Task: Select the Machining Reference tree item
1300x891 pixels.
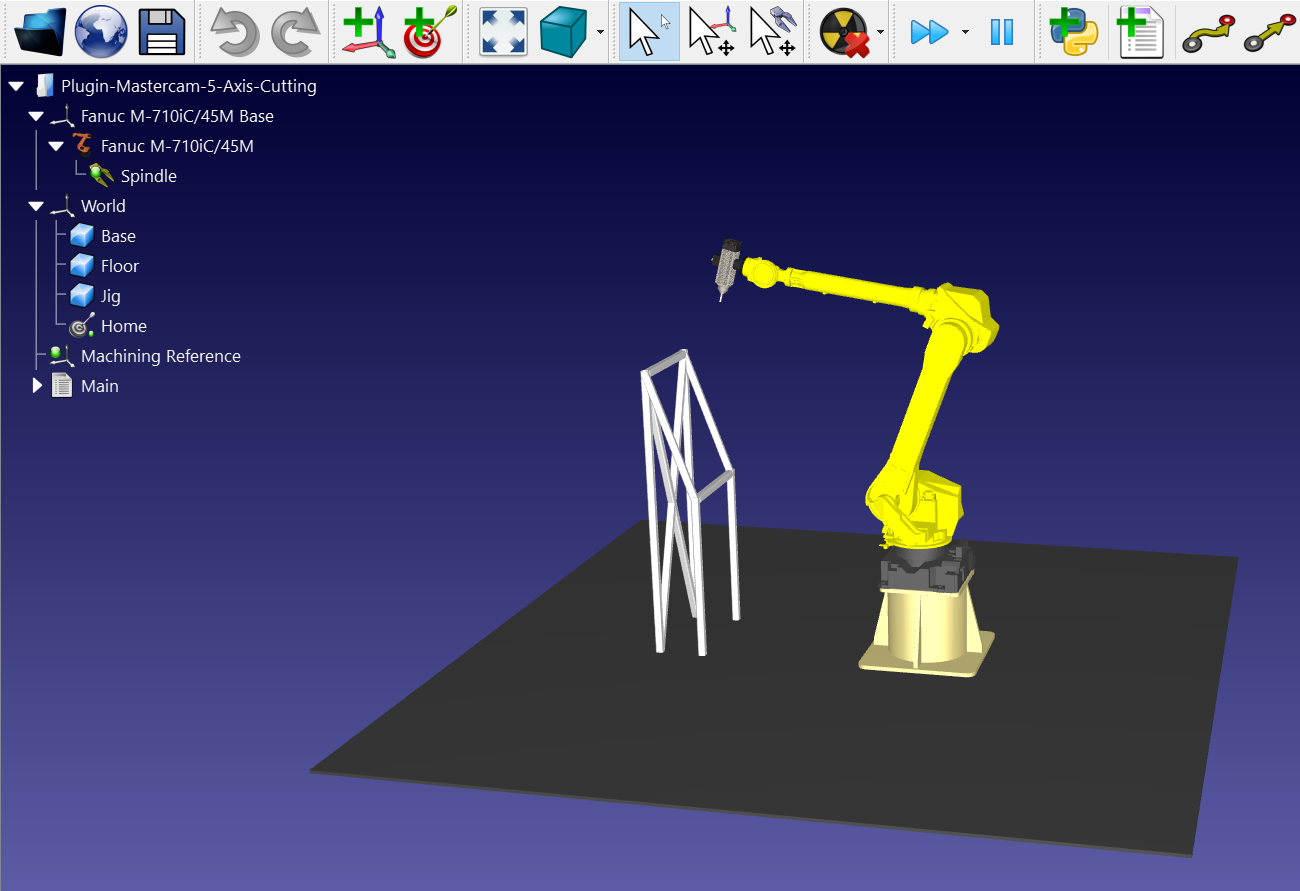Action: tap(160, 356)
